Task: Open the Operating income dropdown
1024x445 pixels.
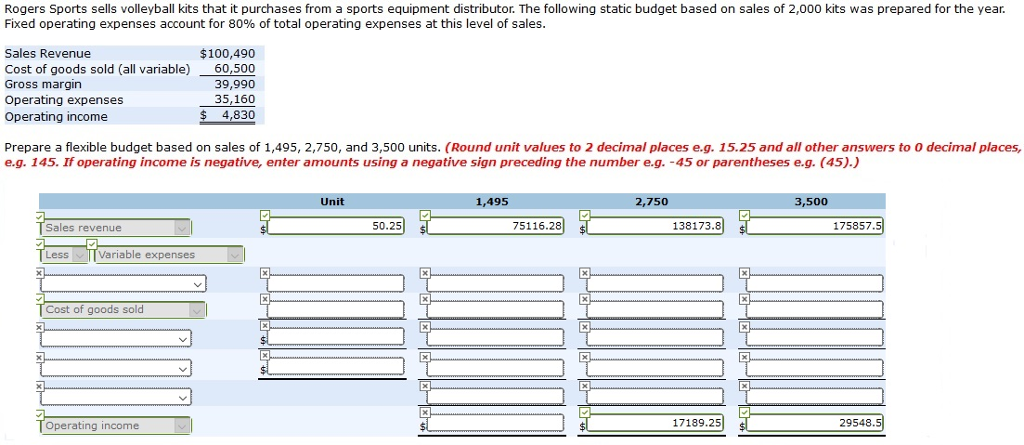Action: pyautogui.click(x=115, y=425)
